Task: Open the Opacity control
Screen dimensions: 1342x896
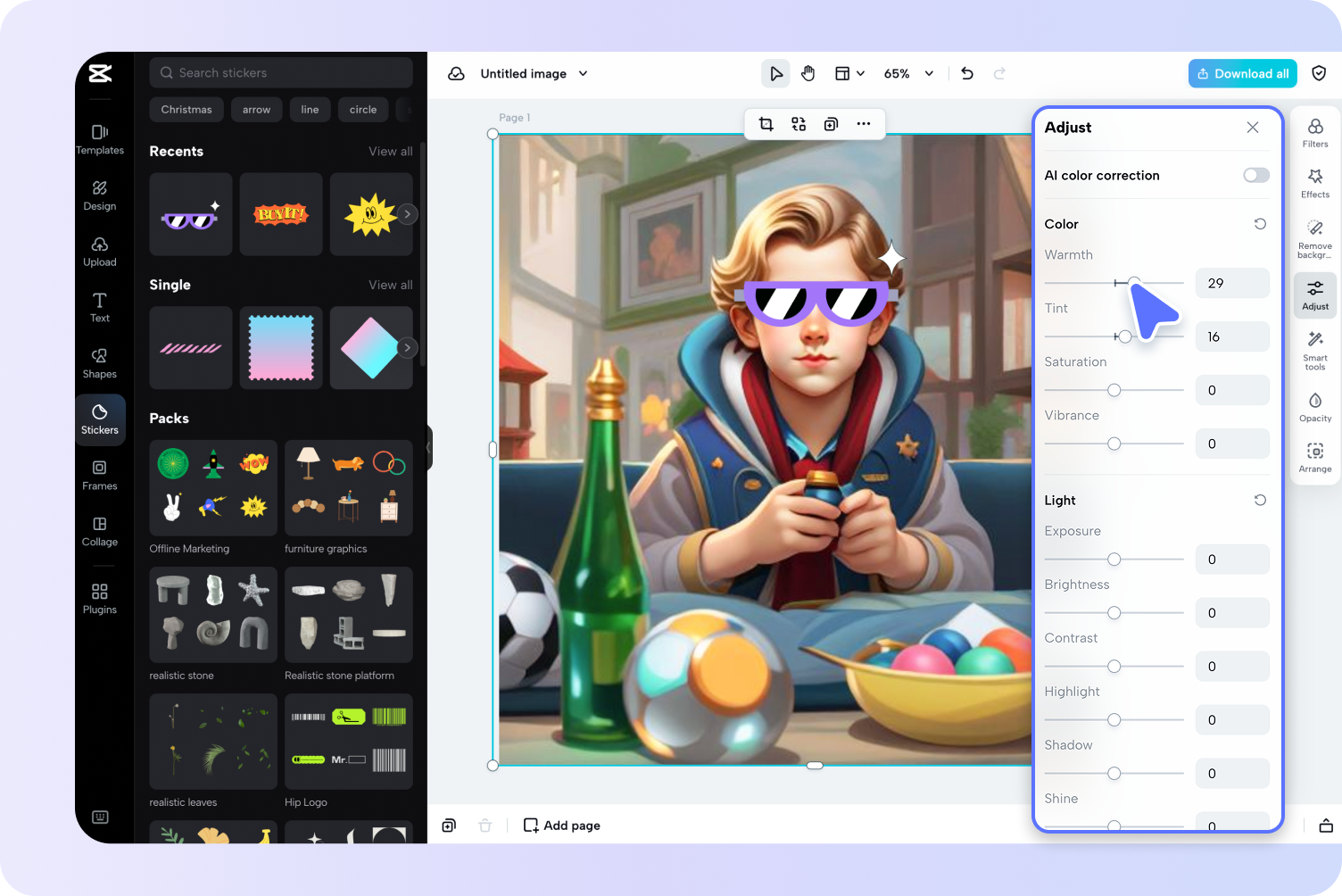Action: click(1315, 407)
